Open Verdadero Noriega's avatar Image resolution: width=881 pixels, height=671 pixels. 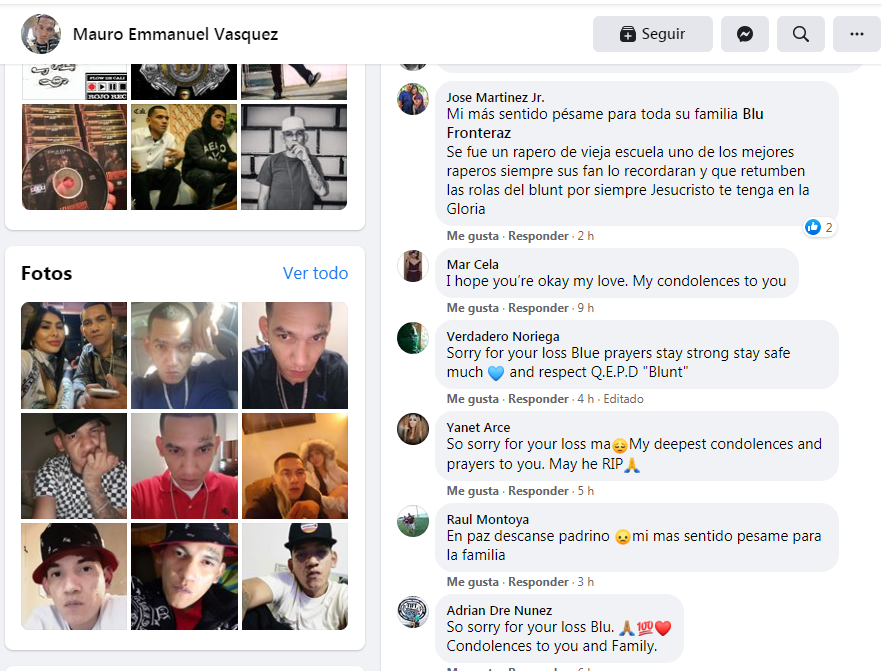point(413,338)
